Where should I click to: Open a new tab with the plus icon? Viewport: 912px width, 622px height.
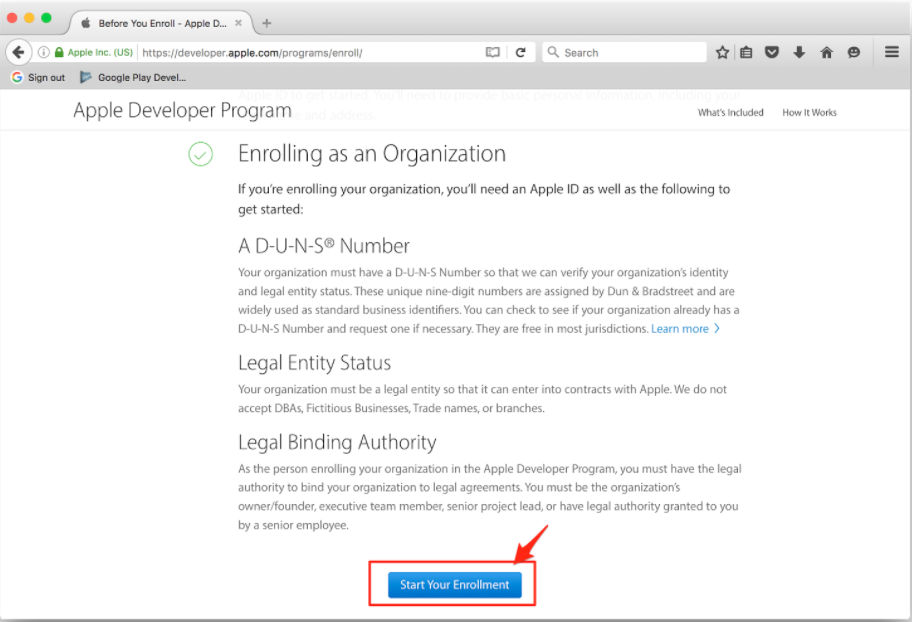pyautogui.click(x=266, y=23)
